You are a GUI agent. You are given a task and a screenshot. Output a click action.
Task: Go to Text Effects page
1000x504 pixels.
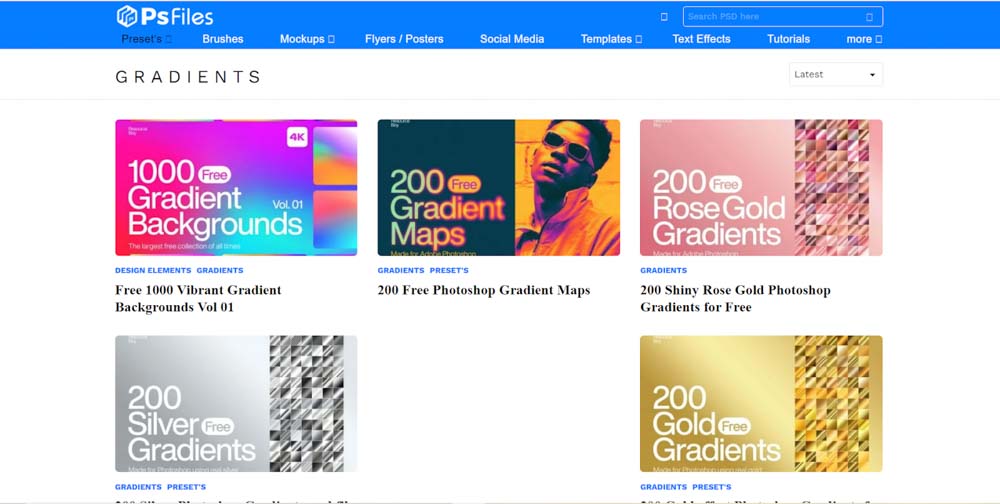point(701,39)
